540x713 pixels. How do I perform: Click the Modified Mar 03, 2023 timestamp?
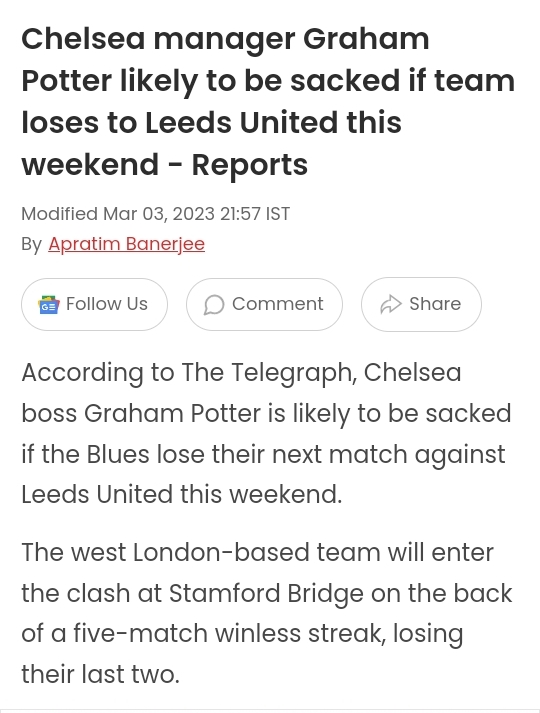155,214
